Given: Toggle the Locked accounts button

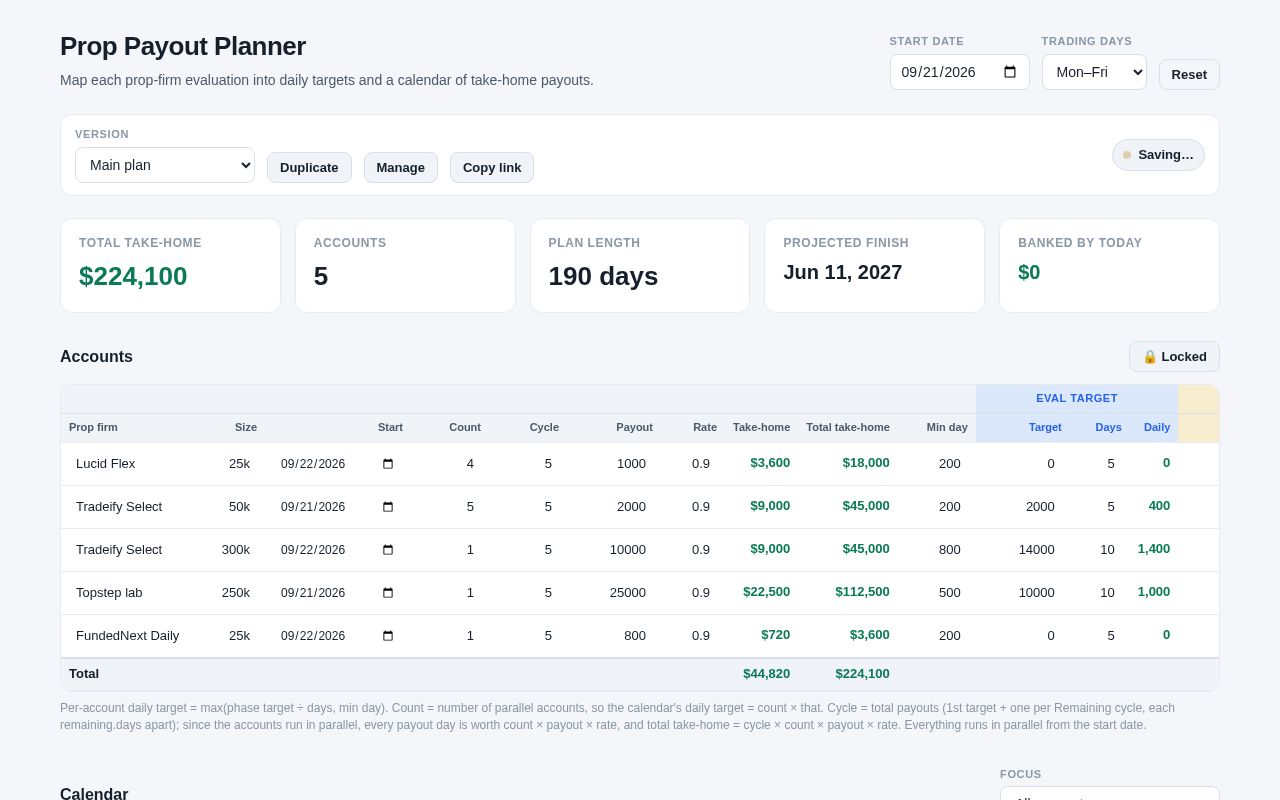Looking at the screenshot, I should point(1174,357).
